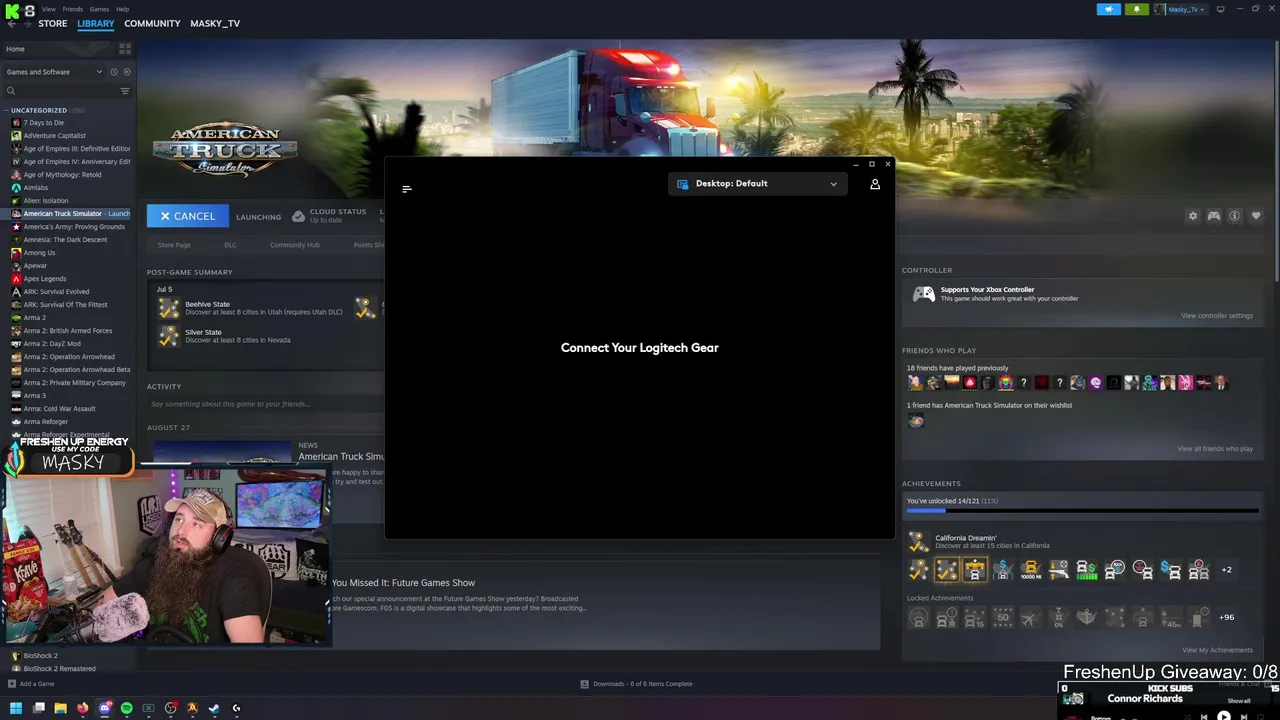Switch library to grid collections view

click(x=125, y=48)
